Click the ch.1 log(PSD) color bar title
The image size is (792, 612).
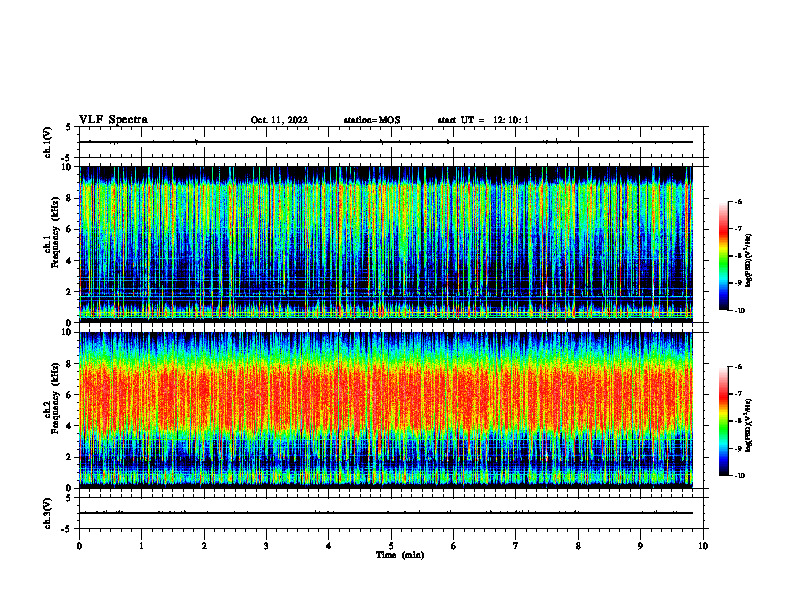click(x=749, y=260)
